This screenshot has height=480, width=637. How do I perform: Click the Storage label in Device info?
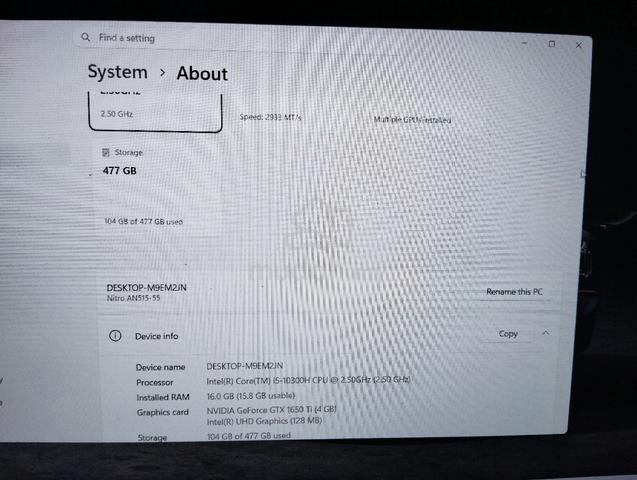click(152, 437)
